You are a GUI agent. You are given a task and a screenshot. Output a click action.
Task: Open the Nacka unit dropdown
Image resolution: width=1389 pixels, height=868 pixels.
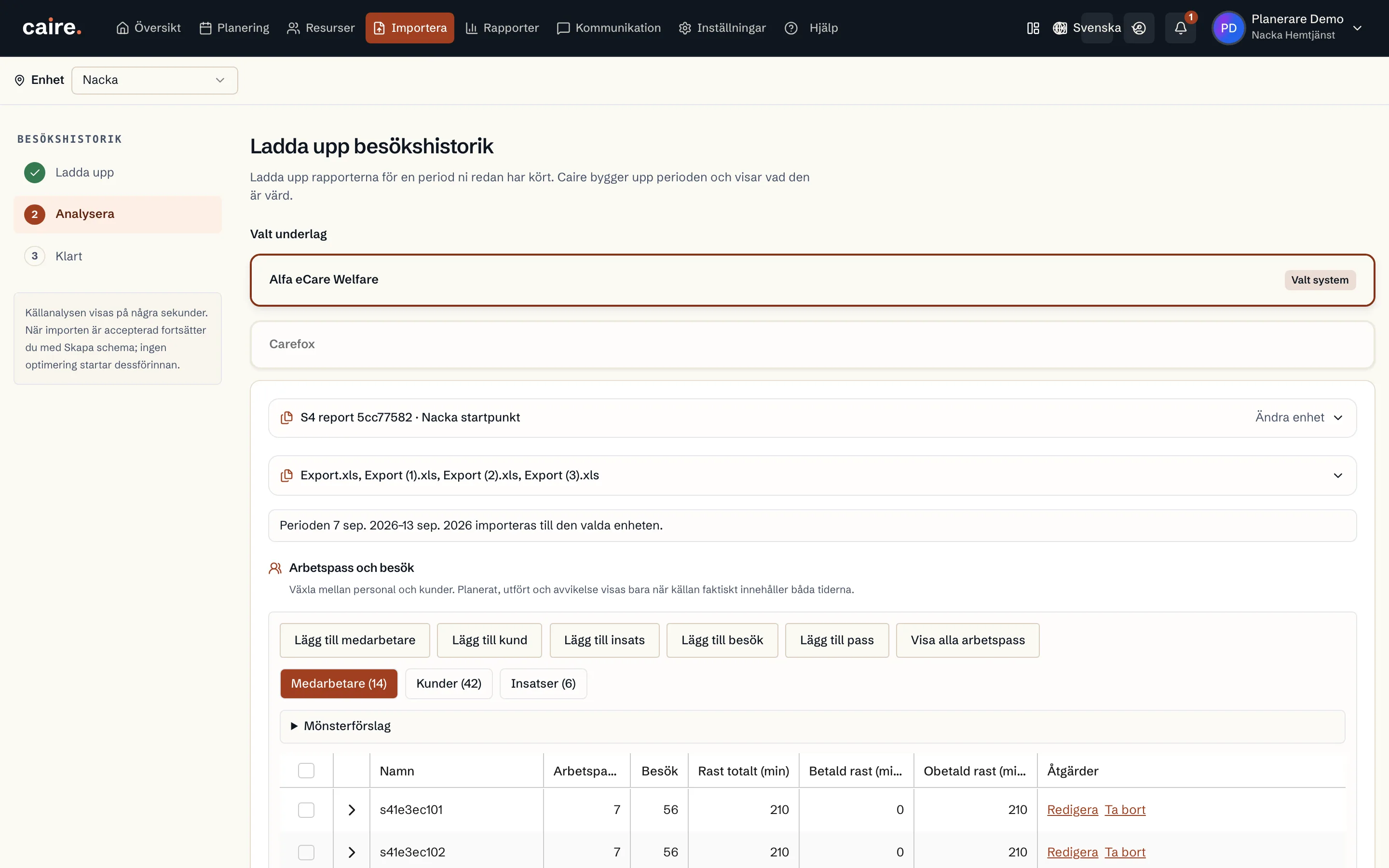click(154, 81)
